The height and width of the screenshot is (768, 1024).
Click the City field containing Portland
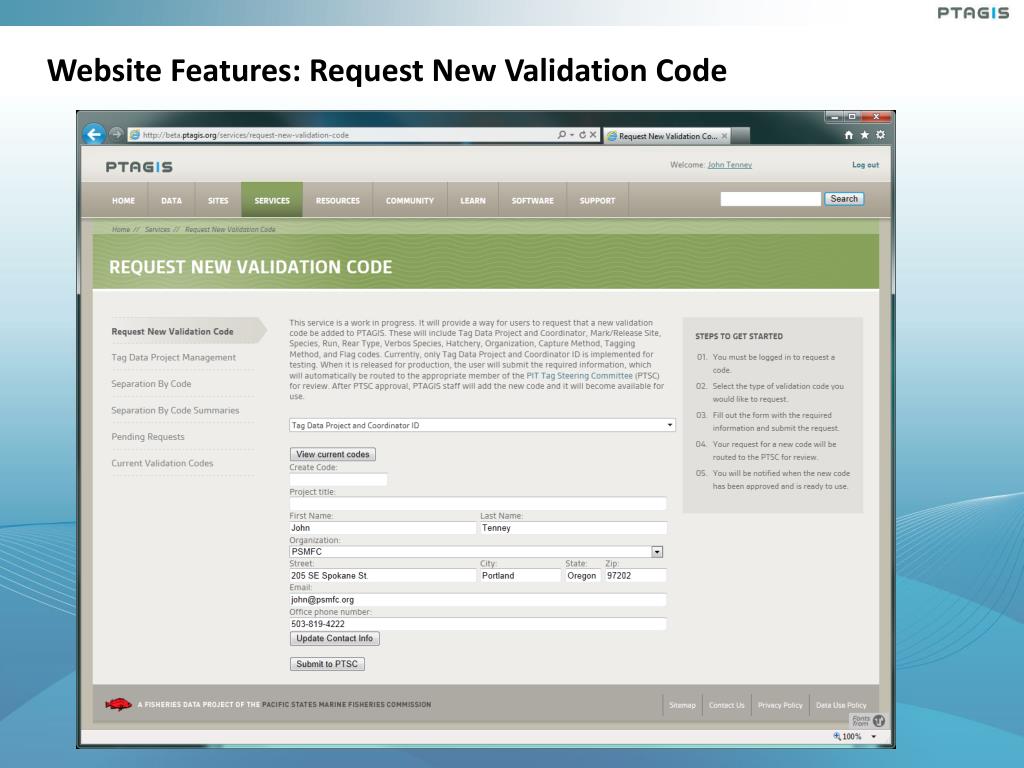(520, 575)
